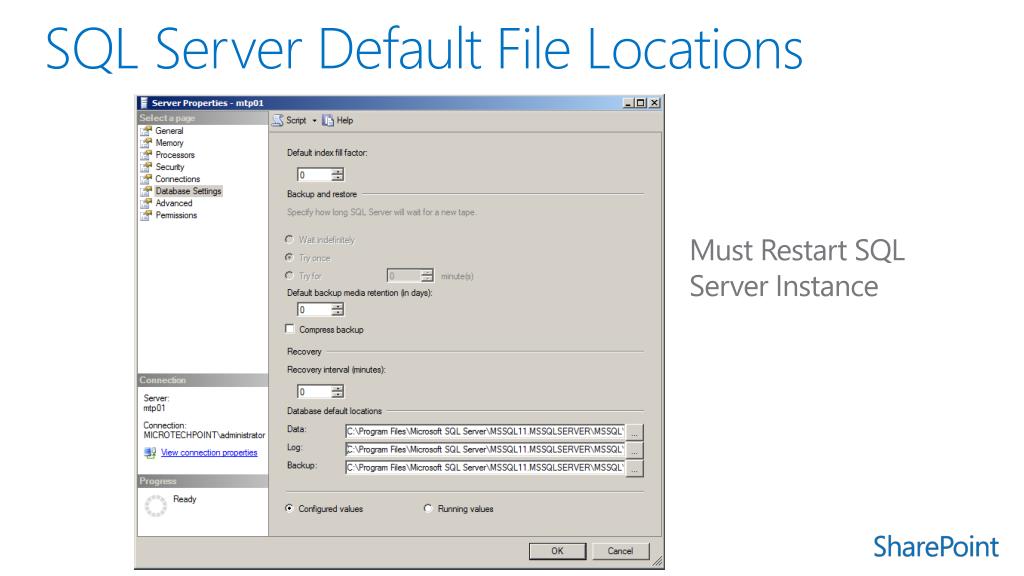Browse for the Log default location
1024x576 pixels.
click(634, 451)
